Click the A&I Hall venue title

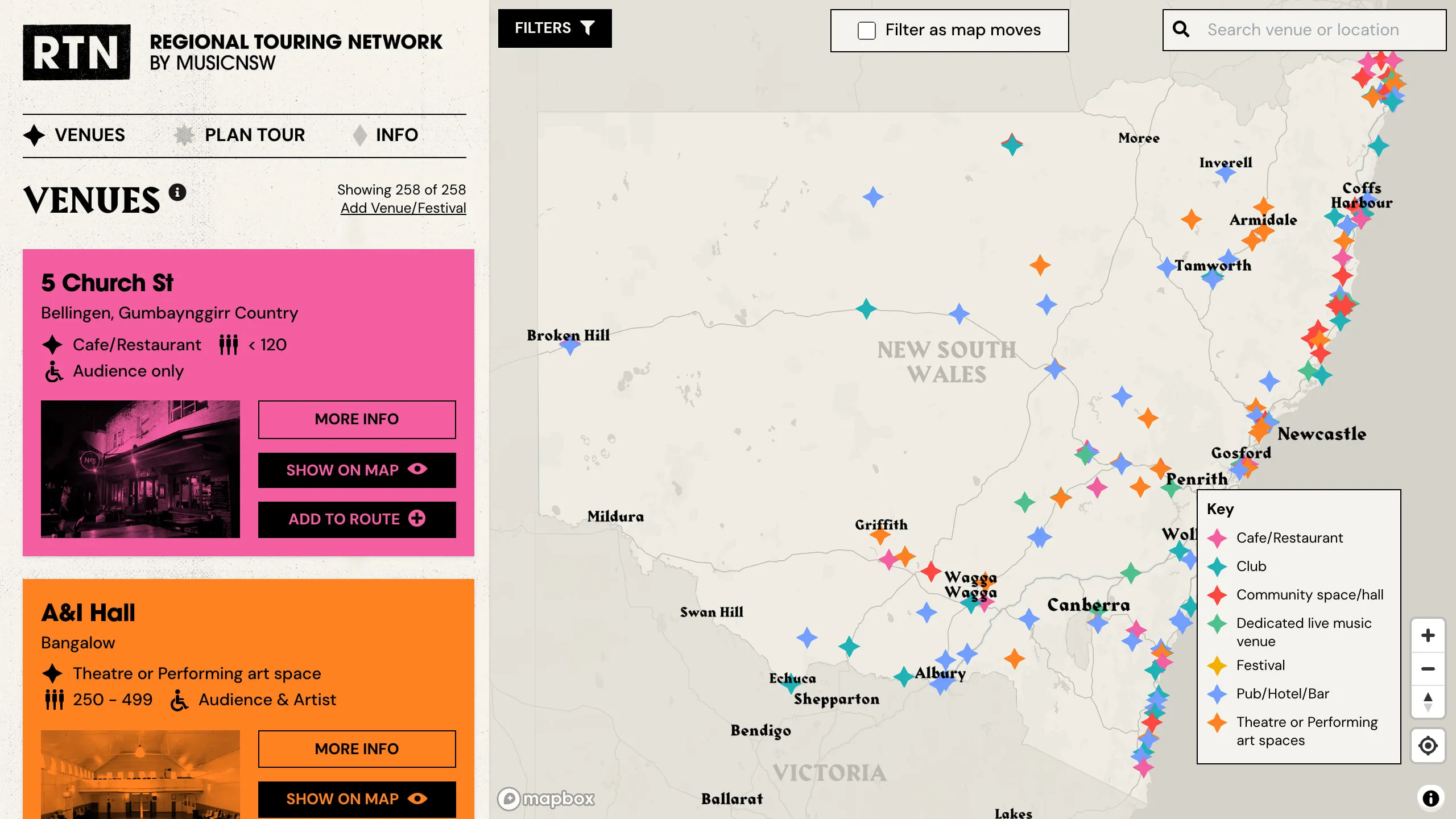pos(88,613)
